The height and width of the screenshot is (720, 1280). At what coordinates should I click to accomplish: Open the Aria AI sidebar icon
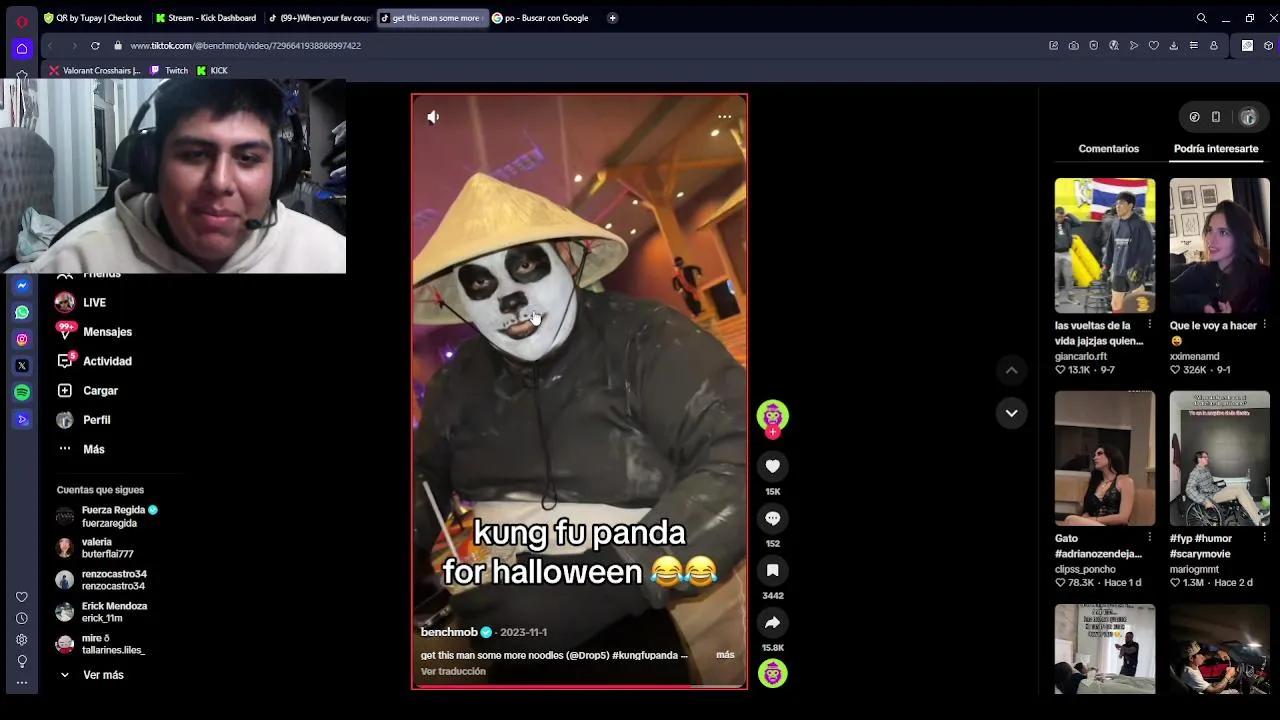(x=22, y=420)
